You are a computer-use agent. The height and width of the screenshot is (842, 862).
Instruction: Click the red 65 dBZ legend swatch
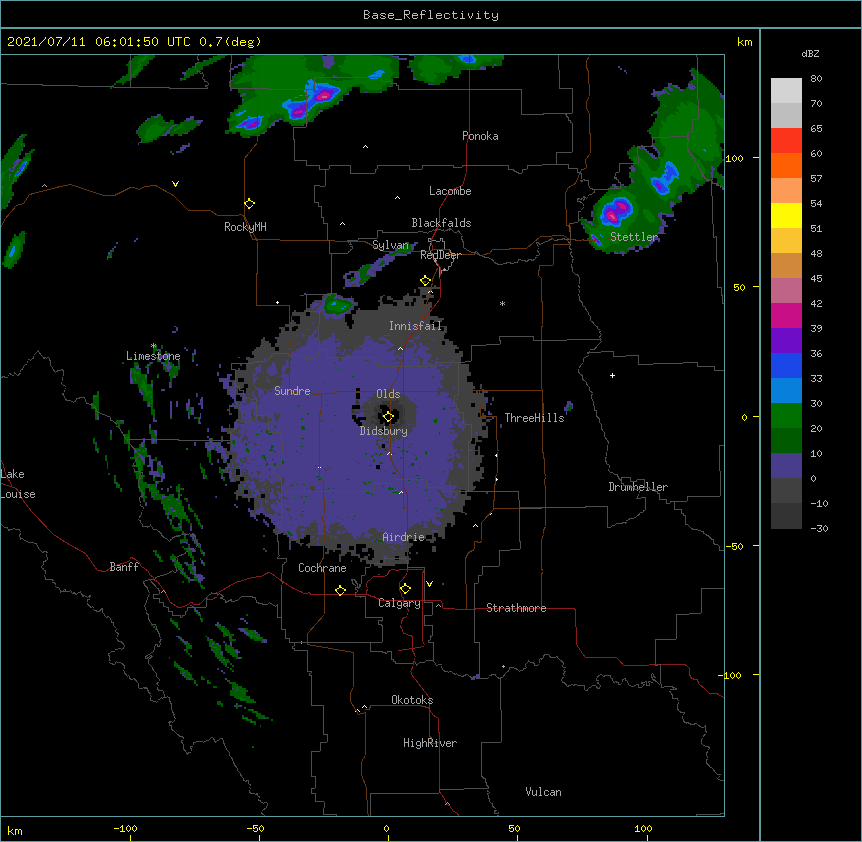pos(786,140)
